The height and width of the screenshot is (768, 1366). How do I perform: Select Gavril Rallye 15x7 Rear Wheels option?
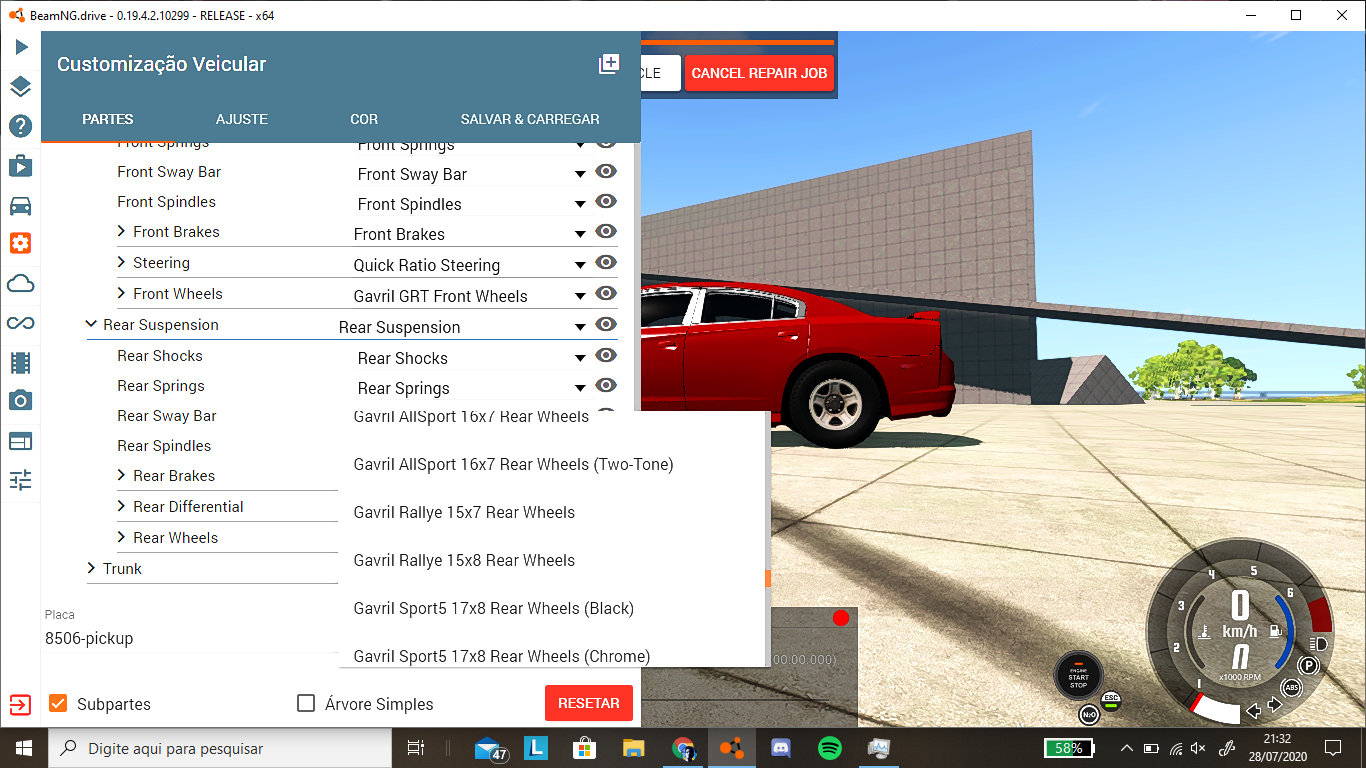point(553,512)
